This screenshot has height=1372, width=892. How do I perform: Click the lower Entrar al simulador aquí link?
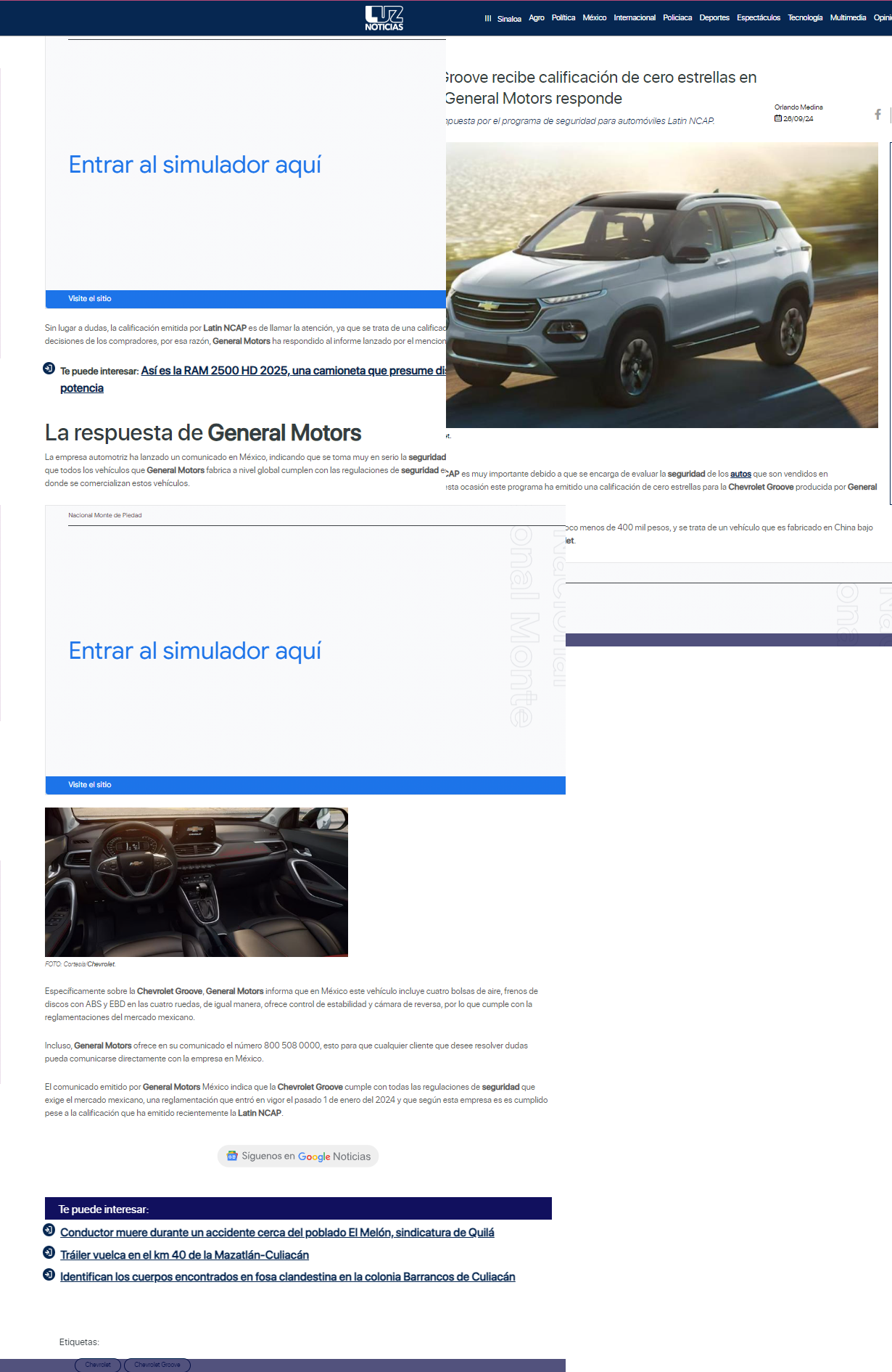pyautogui.click(x=195, y=651)
